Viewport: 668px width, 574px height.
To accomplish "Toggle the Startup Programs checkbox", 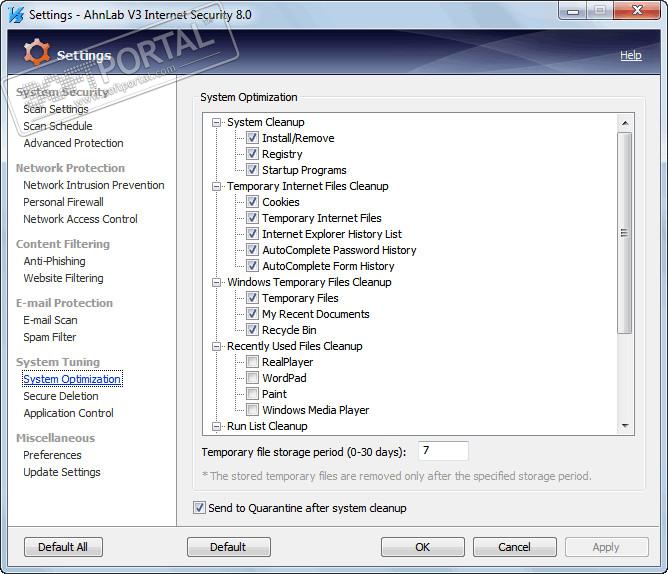I will 252,170.
